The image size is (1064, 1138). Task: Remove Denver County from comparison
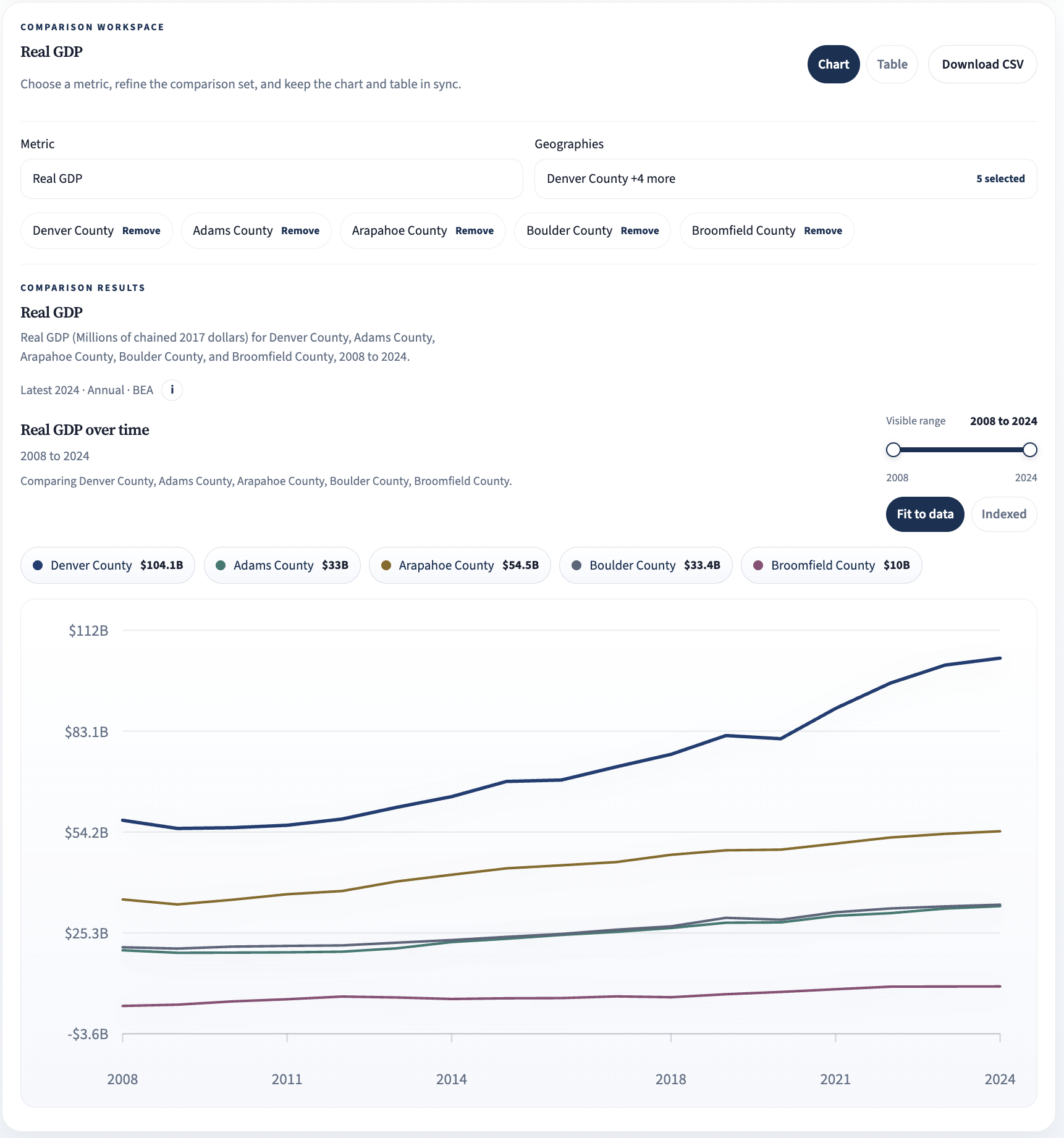[141, 230]
